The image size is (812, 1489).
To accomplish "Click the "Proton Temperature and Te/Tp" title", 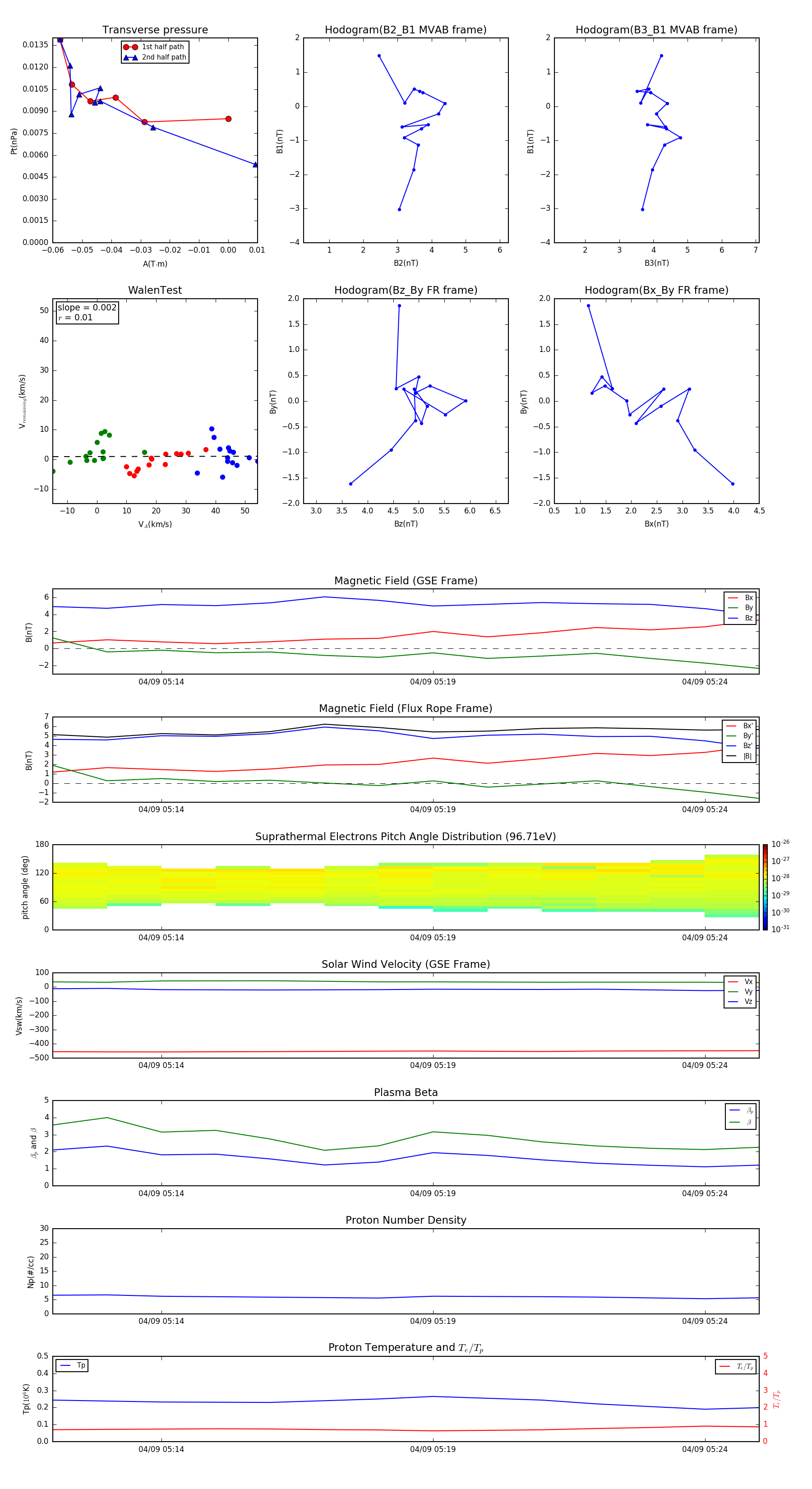I will click(406, 1348).
